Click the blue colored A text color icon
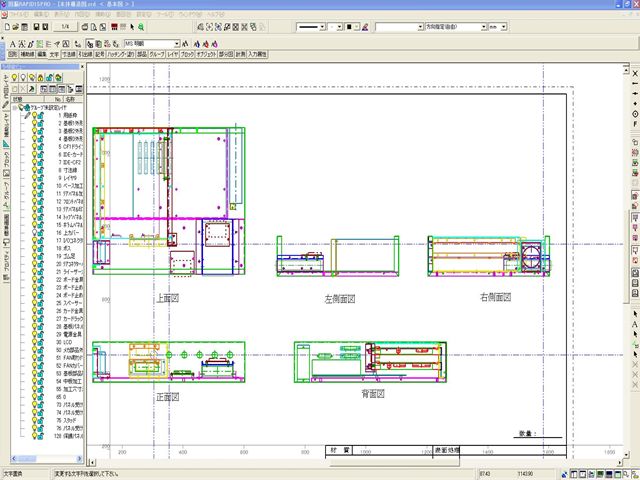The width and height of the screenshot is (640, 480). pos(197,44)
